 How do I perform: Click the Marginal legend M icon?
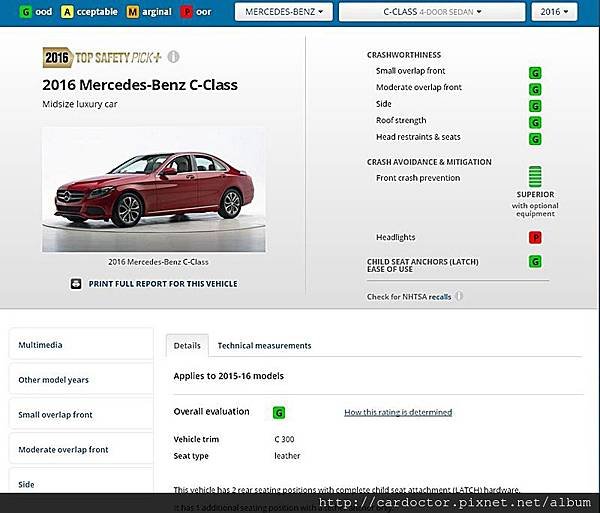click(133, 12)
